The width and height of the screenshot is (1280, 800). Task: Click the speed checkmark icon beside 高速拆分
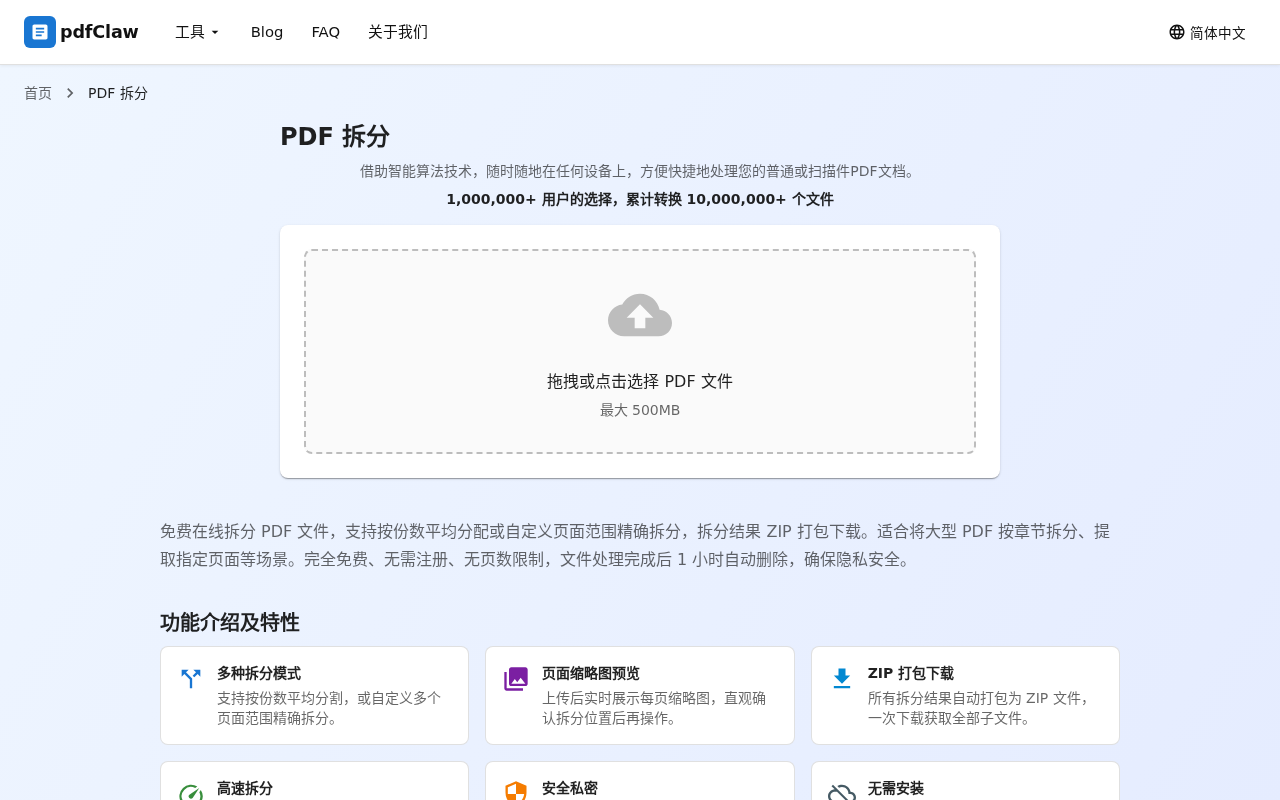coord(190,793)
